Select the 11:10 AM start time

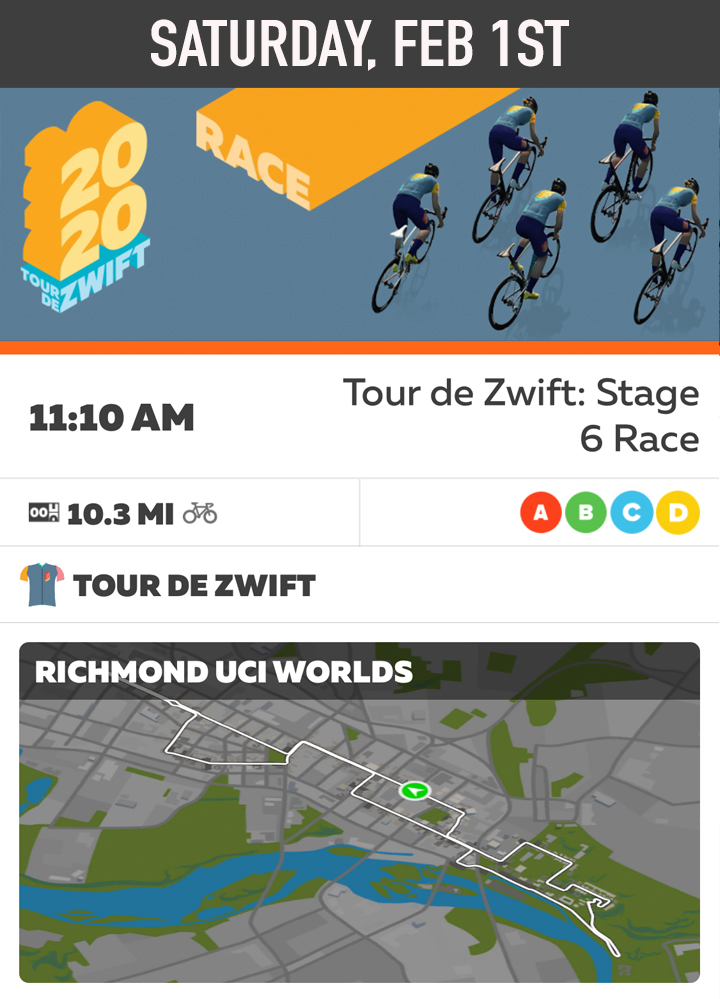click(112, 418)
